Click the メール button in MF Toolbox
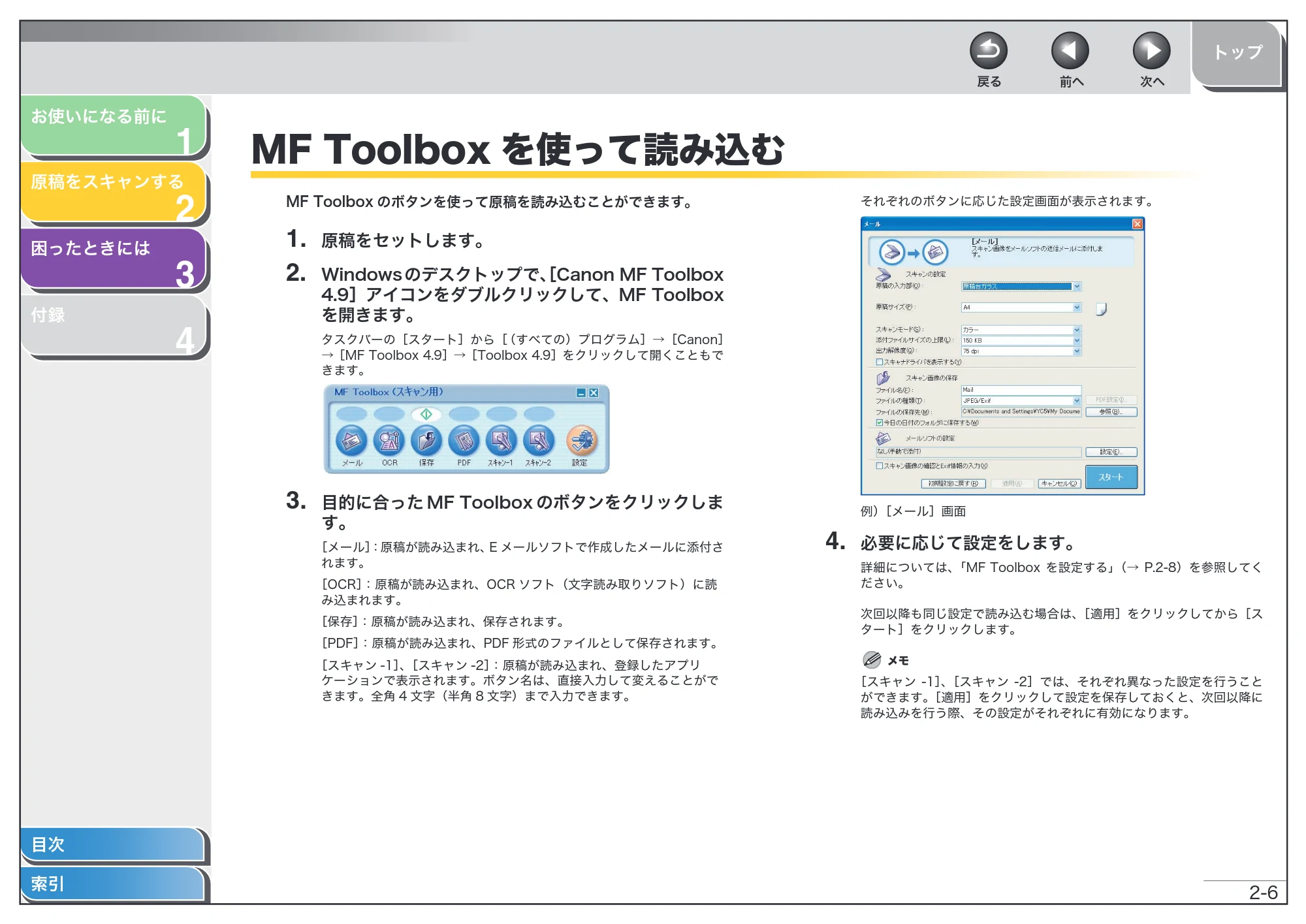The image size is (1306, 924). coord(351,441)
